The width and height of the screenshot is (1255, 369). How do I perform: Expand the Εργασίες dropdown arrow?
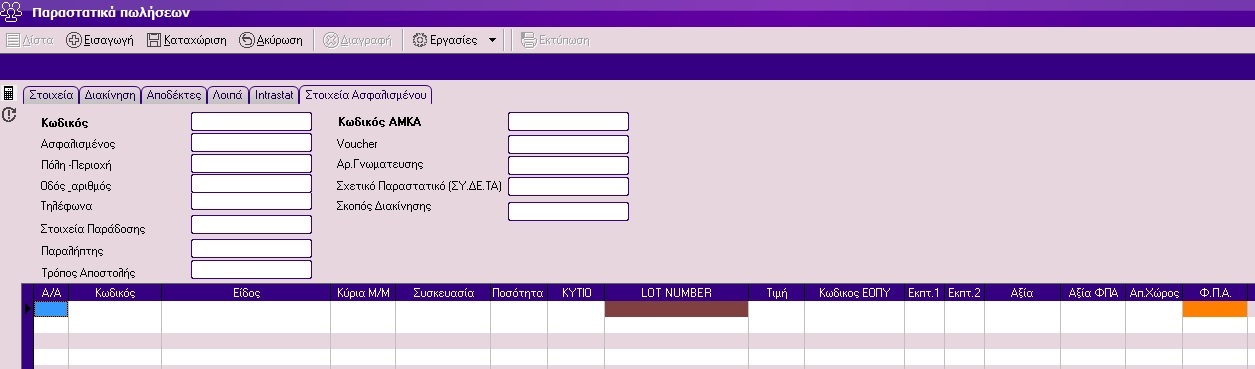click(493, 41)
